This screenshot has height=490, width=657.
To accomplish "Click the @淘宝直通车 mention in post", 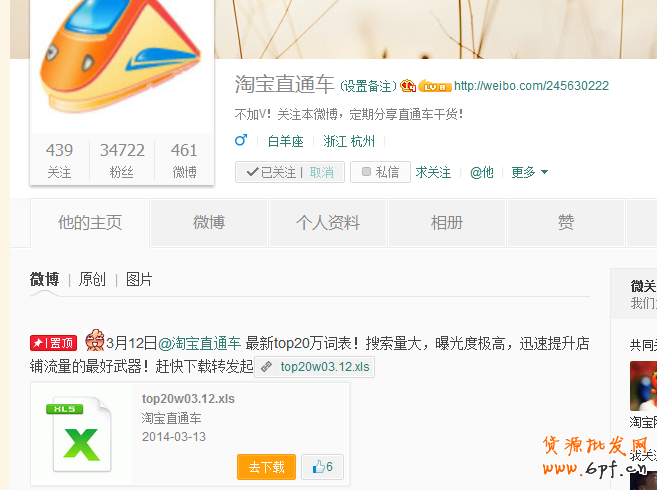I will coord(199,343).
